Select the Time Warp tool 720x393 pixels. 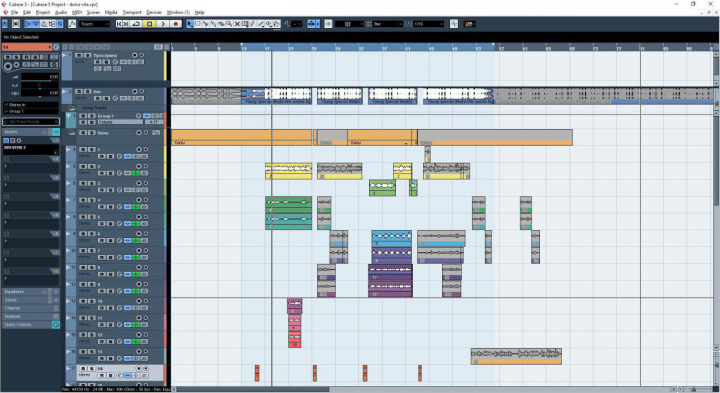[245, 24]
